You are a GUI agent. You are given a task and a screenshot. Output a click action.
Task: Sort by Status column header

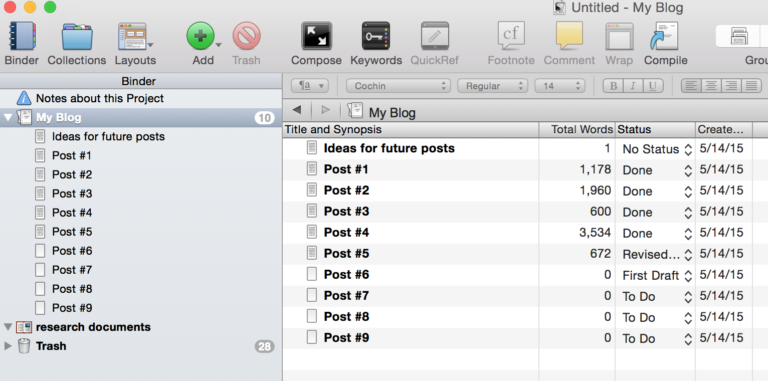pyautogui.click(x=655, y=130)
